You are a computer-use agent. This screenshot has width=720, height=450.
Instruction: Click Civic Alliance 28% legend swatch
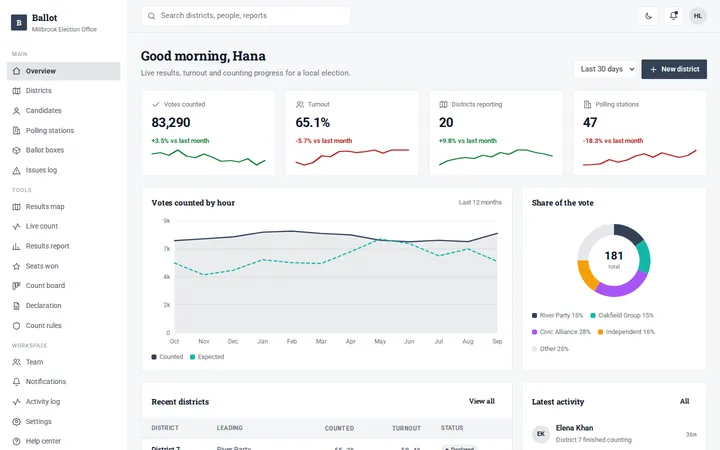click(x=534, y=332)
